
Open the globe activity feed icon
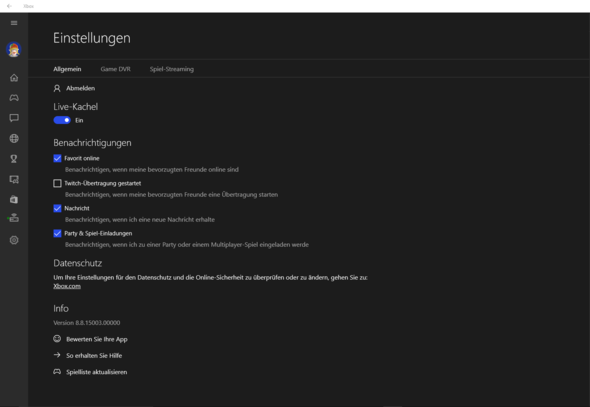[14, 138]
